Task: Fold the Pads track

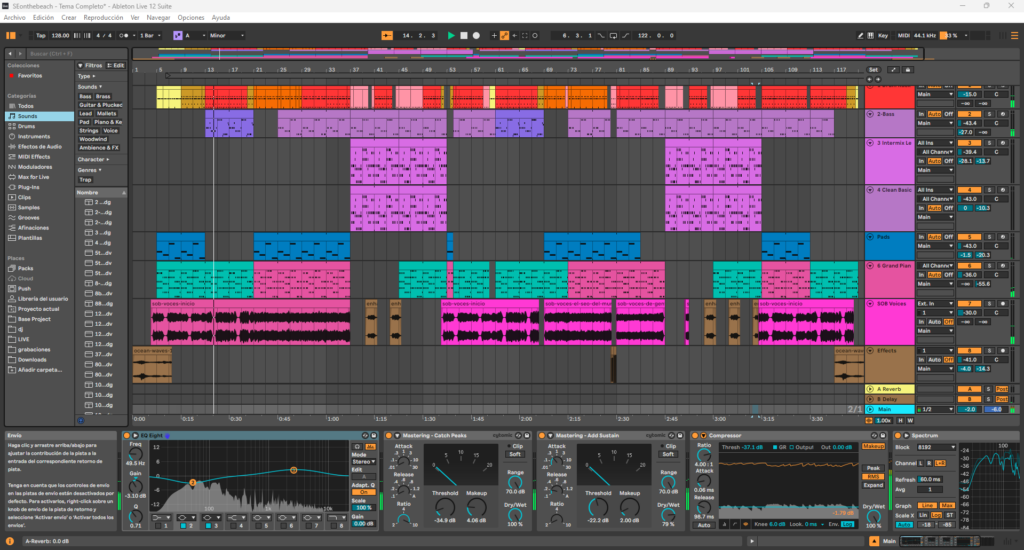Action: pos(870,237)
